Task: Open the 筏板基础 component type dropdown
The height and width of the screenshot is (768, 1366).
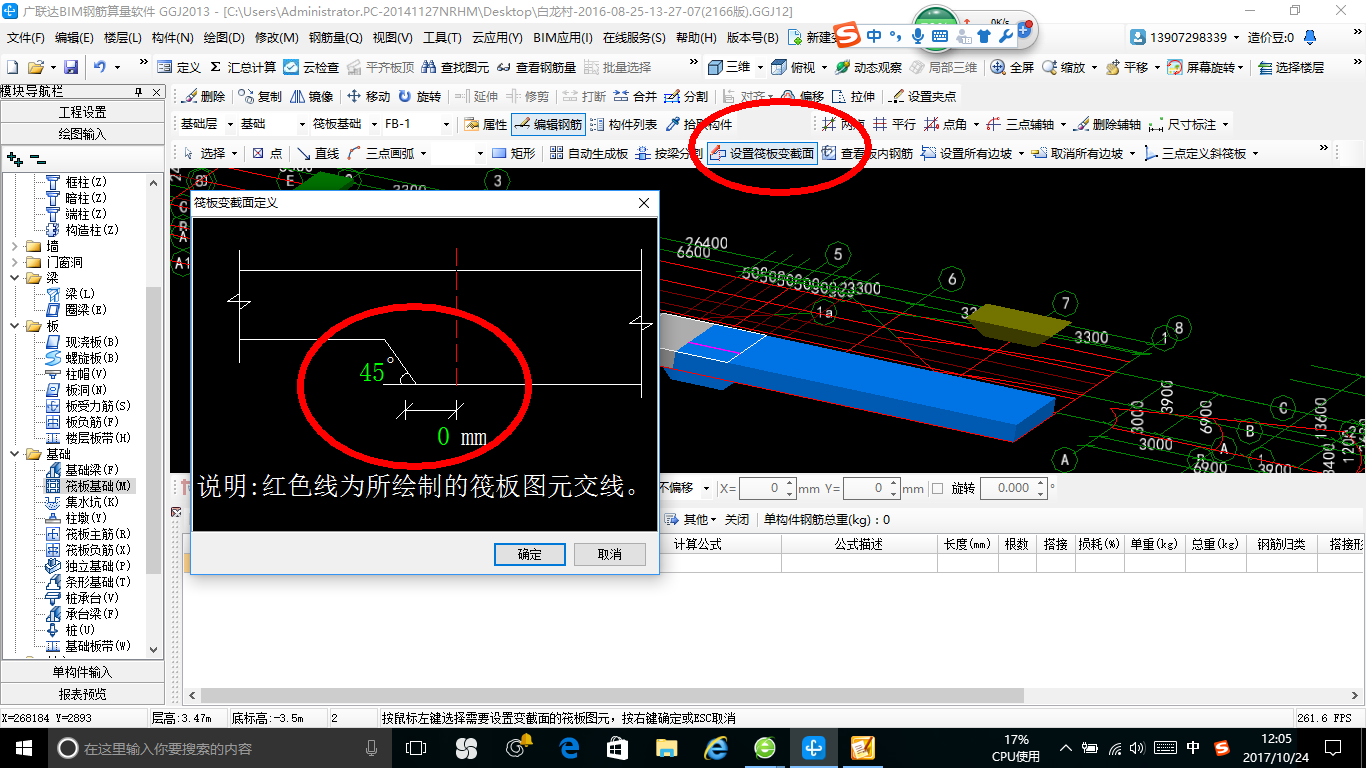Action: pos(373,125)
